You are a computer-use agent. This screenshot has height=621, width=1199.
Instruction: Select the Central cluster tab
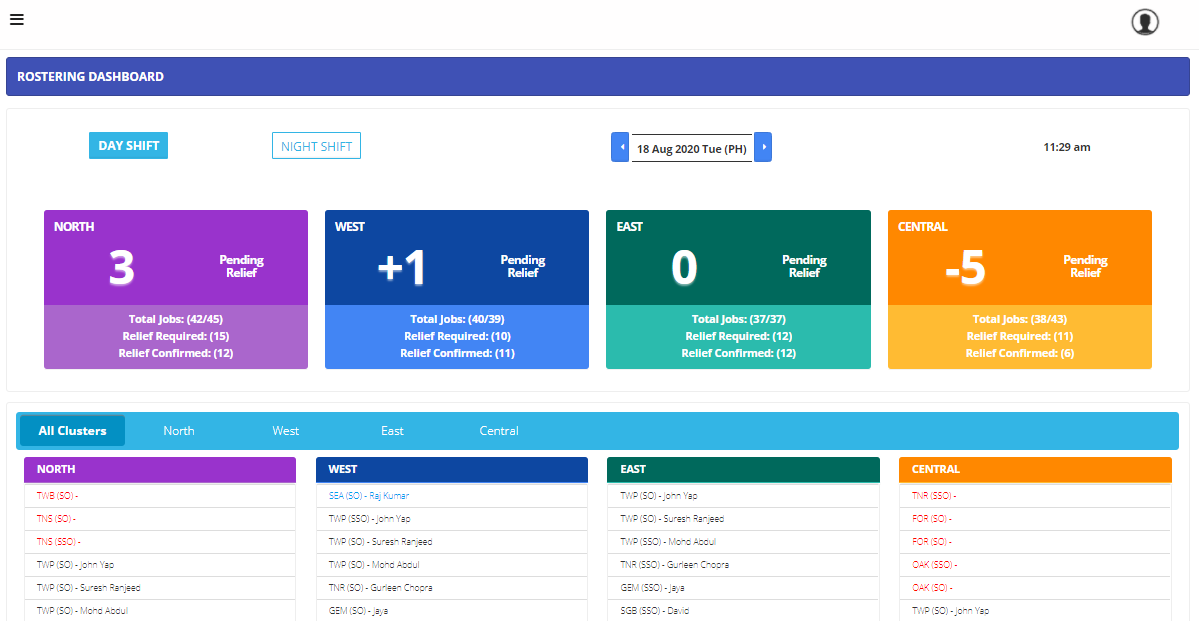pos(498,430)
